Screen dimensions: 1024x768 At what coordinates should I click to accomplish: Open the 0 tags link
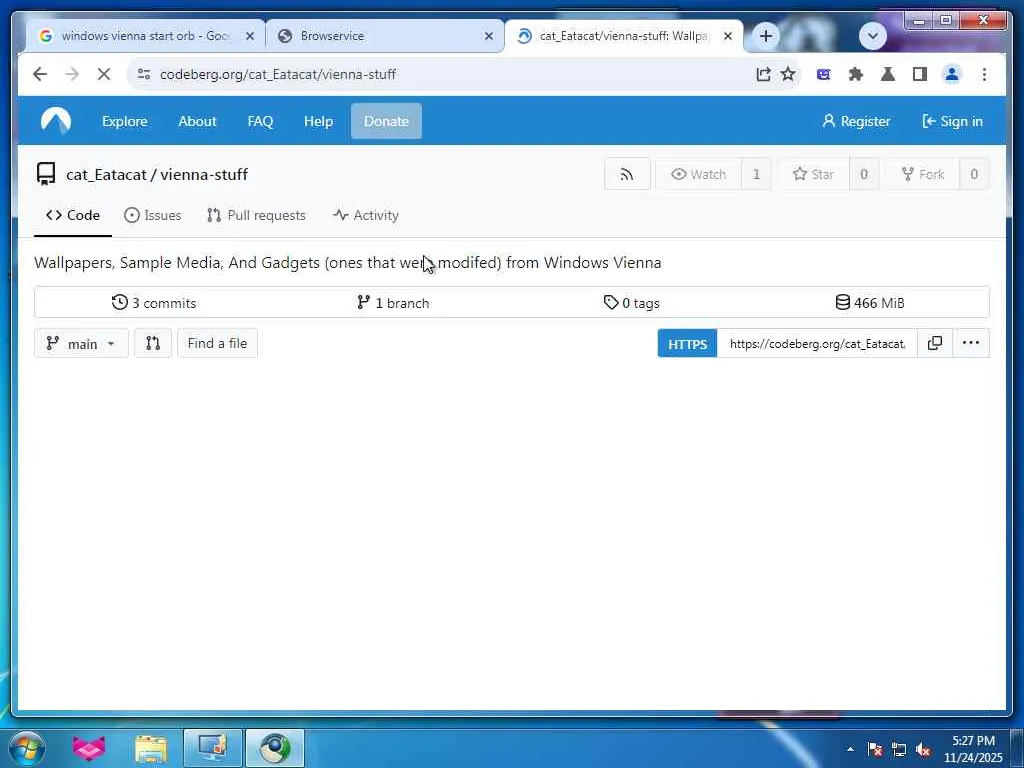(632, 302)
